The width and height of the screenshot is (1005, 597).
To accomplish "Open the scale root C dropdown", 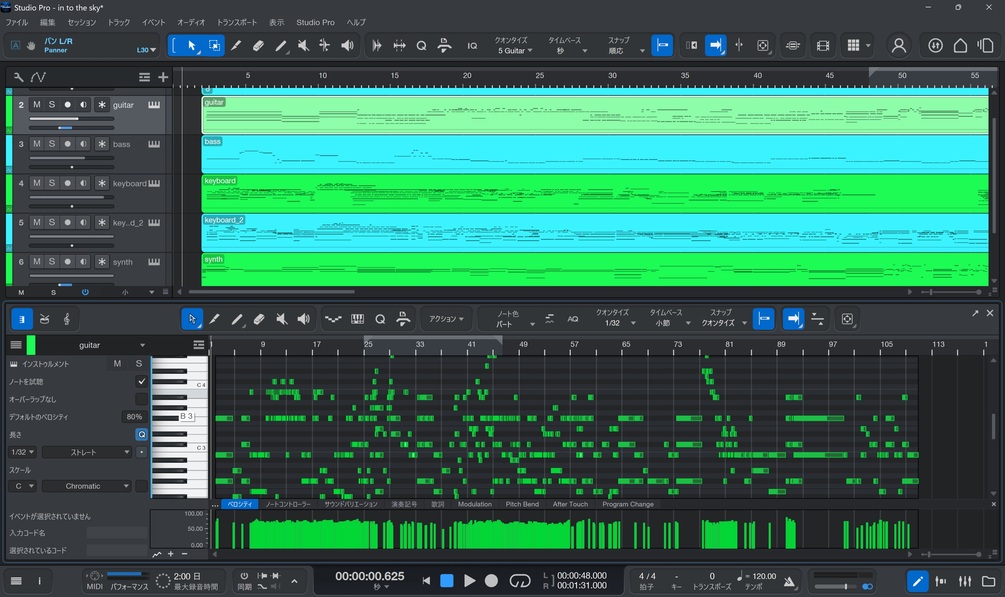I will (x=22, y=486).
